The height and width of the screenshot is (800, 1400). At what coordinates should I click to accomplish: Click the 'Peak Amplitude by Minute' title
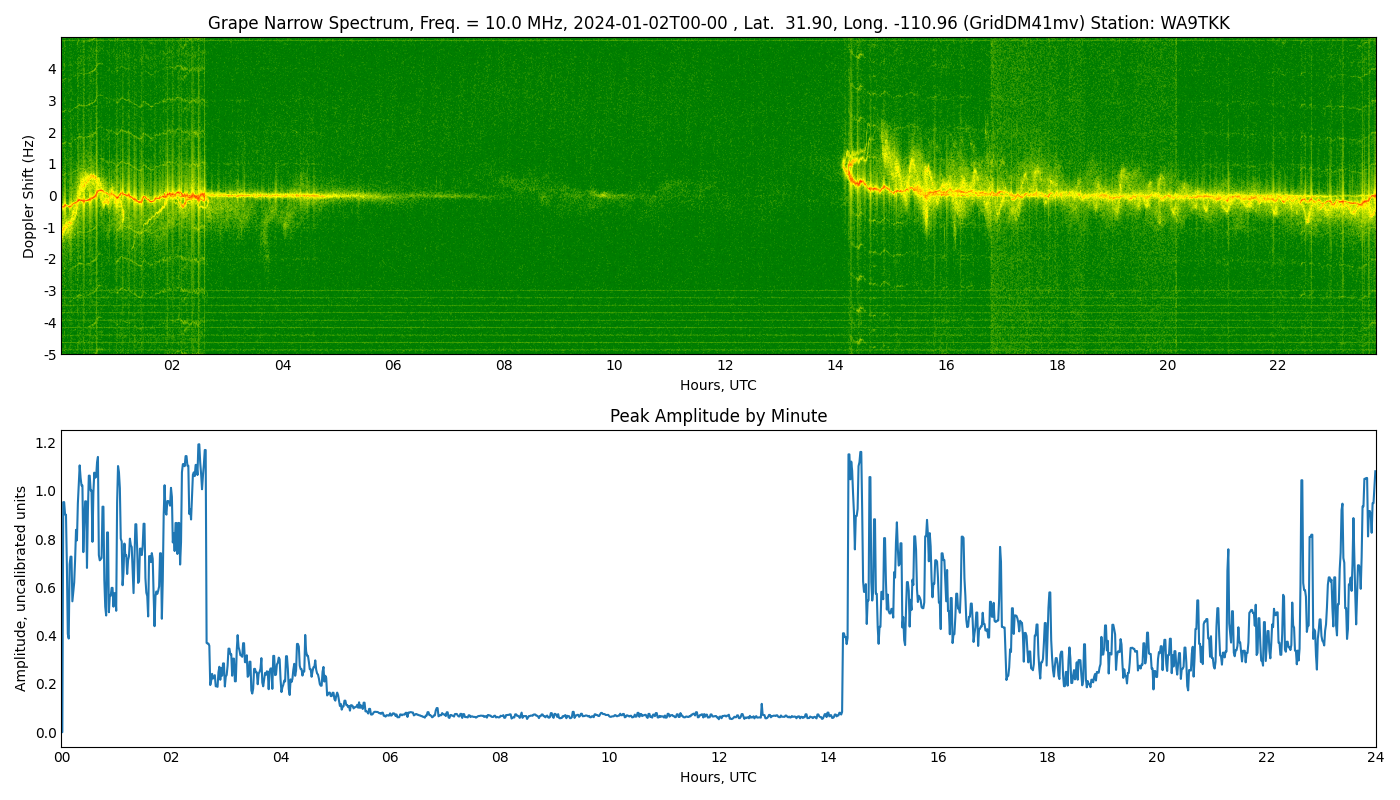click(x=718, y=416)
